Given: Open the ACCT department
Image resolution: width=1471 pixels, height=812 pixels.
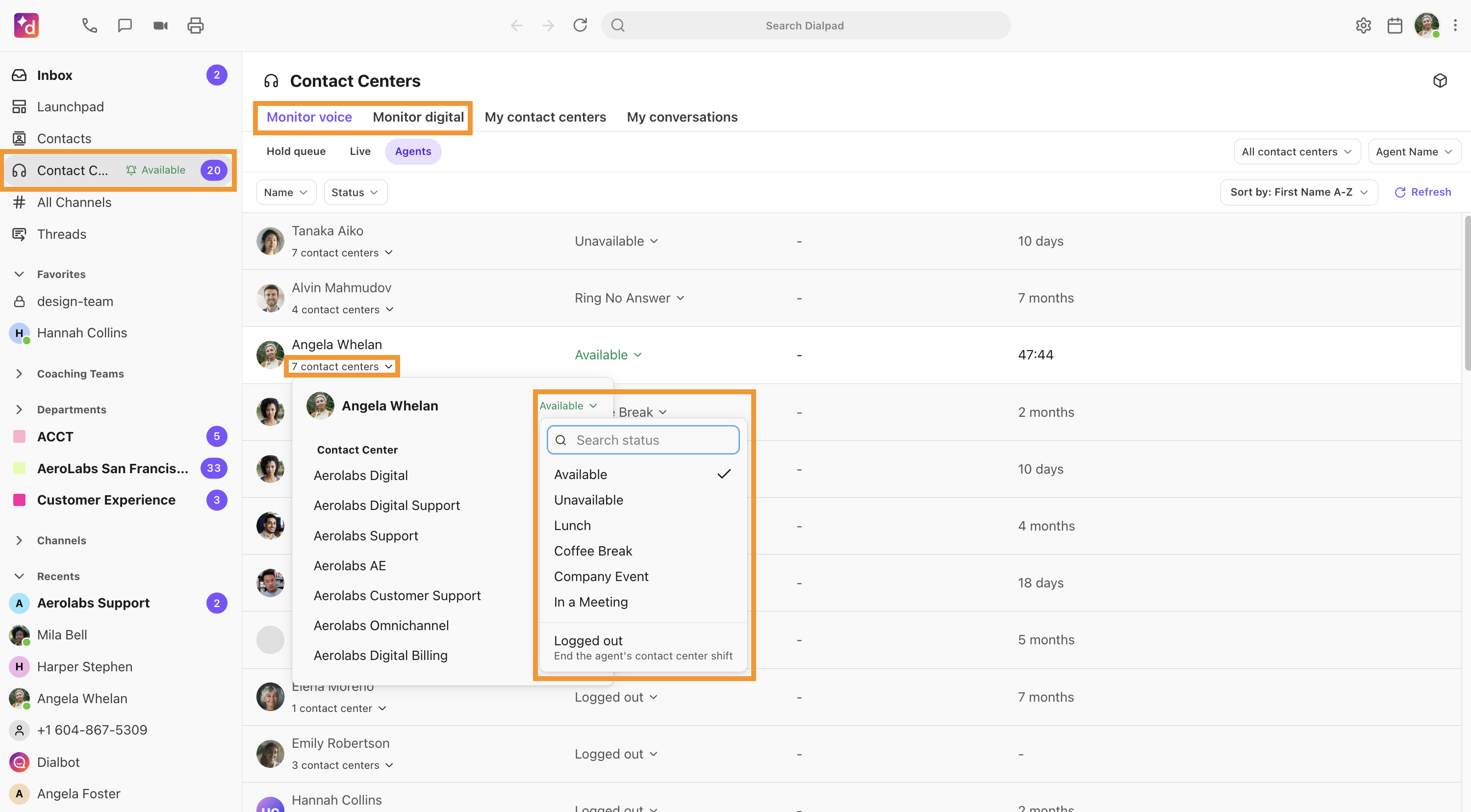Looking at the screenshot, I should pyautogui.click(x=119, y=436).
